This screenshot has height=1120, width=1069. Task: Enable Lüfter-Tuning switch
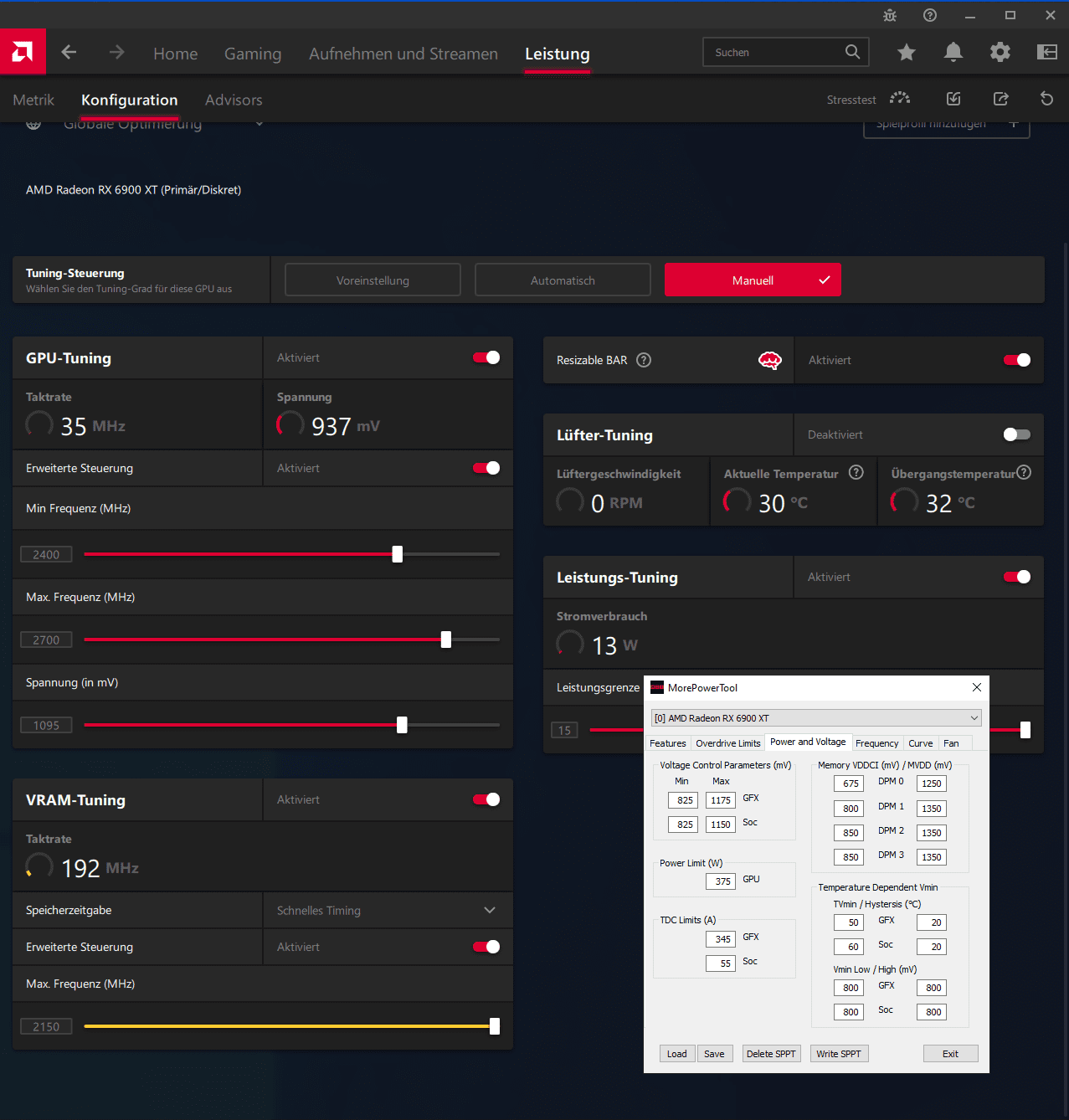tap(1017, 434)
